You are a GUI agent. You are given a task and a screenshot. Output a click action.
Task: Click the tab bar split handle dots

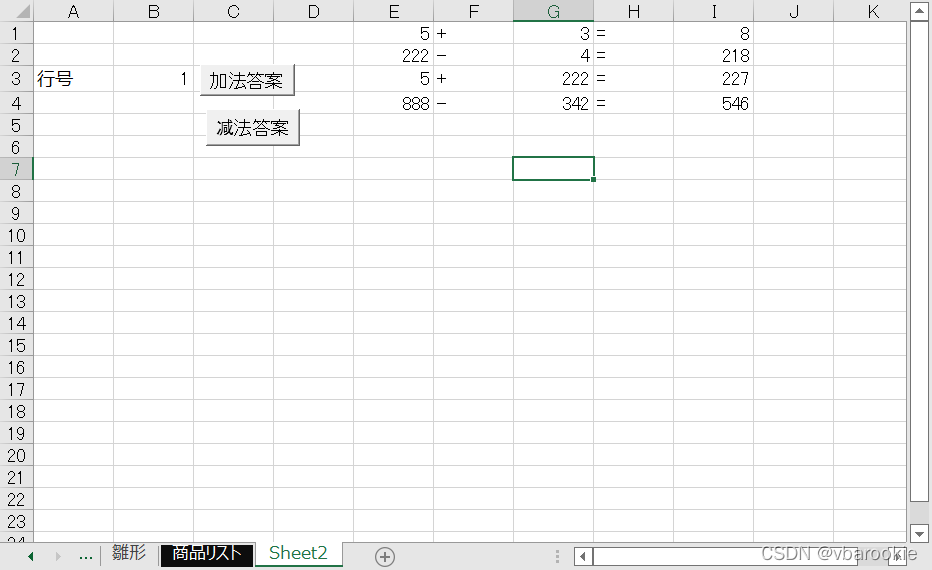click(x=557, y=556)
